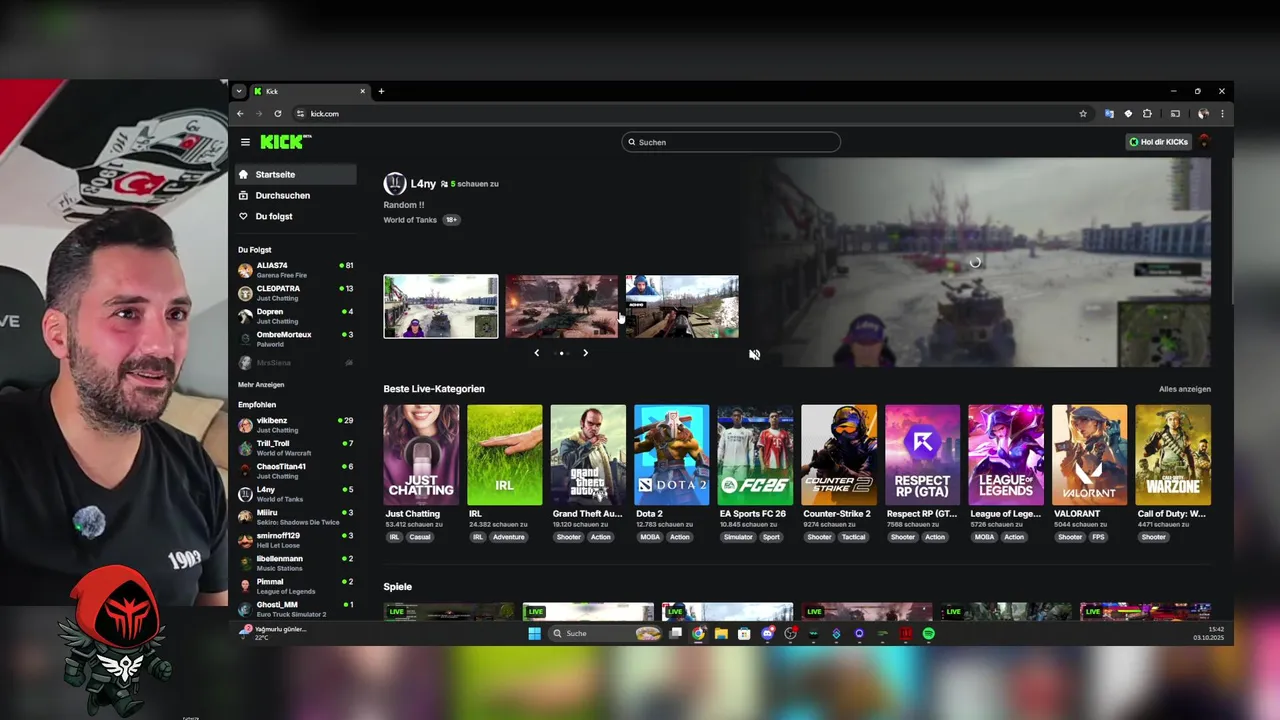This screenshot has width=1280, height=720.
Task: Open followed channel Dopren
Action: pos(295,316)
